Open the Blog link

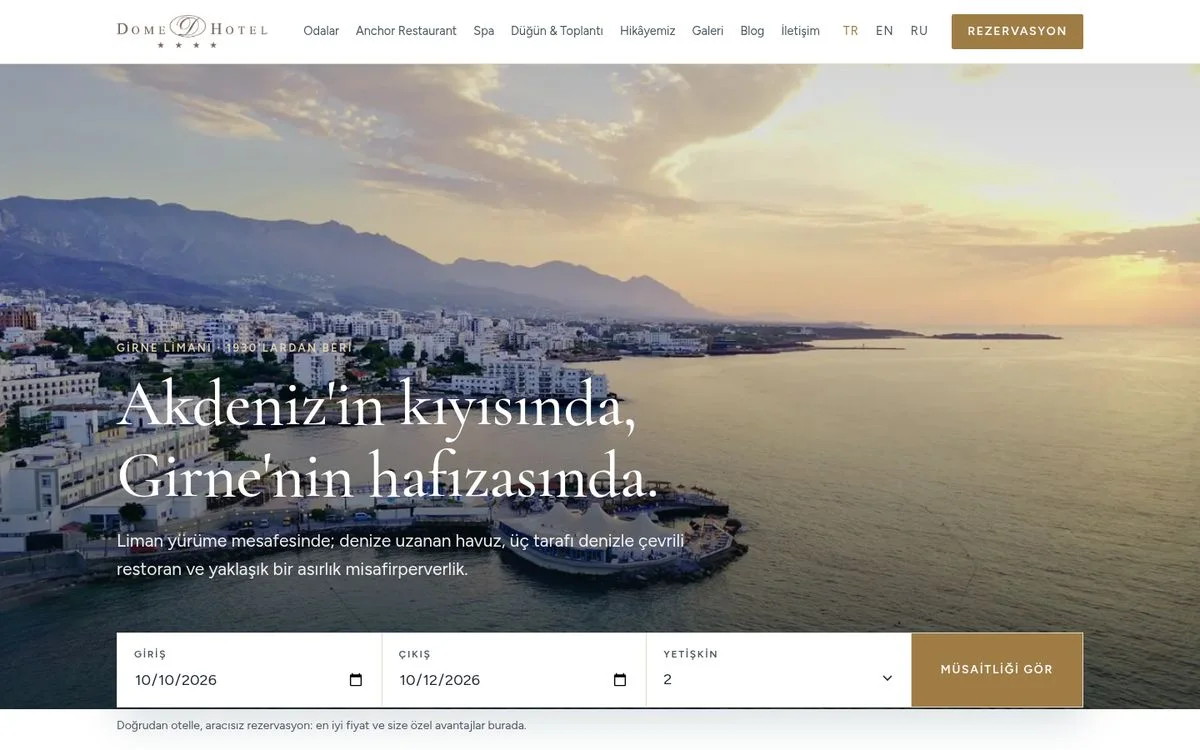click(x=752, y=31)
